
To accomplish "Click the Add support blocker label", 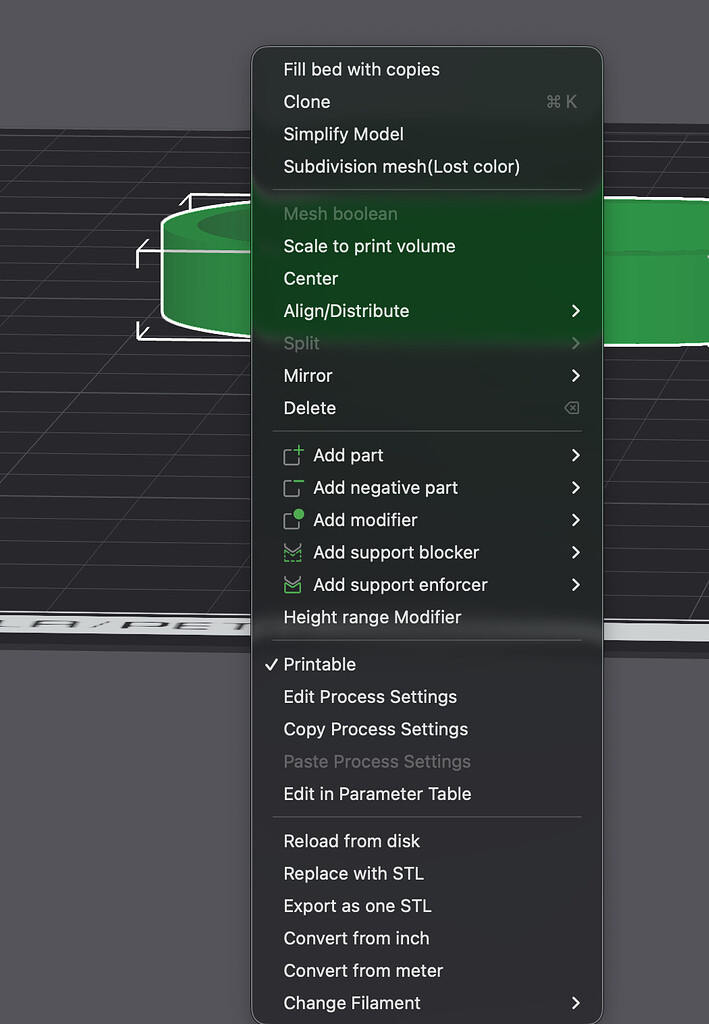I will tap(396, 552).
